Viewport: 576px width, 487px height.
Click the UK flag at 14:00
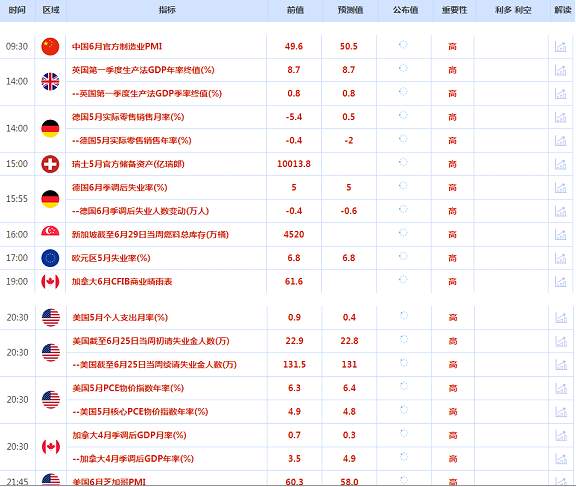pos(50,82)
